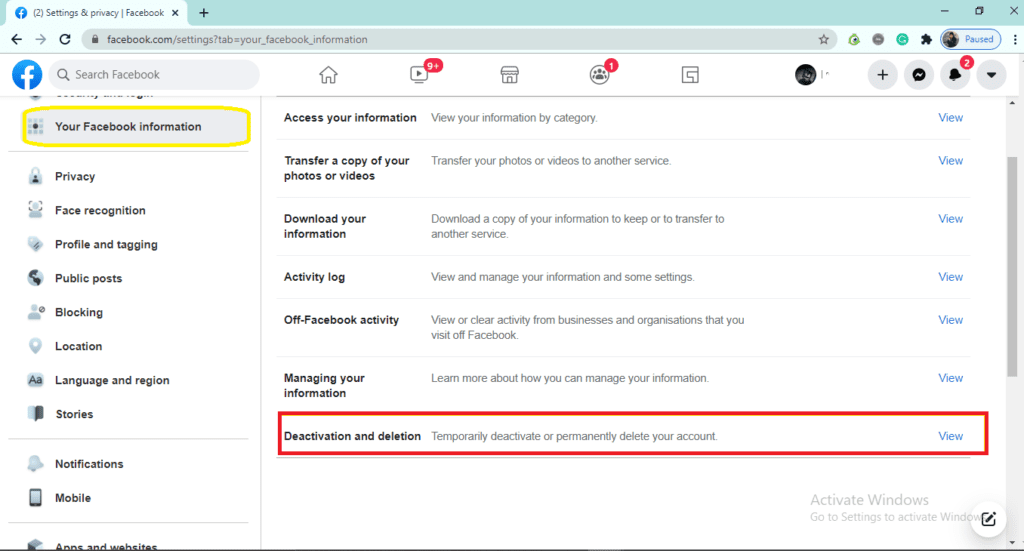This screenshot has width=1024, height=551.
Task: Open Blocking settings in sidebar
Action: (x=79, y=313)
